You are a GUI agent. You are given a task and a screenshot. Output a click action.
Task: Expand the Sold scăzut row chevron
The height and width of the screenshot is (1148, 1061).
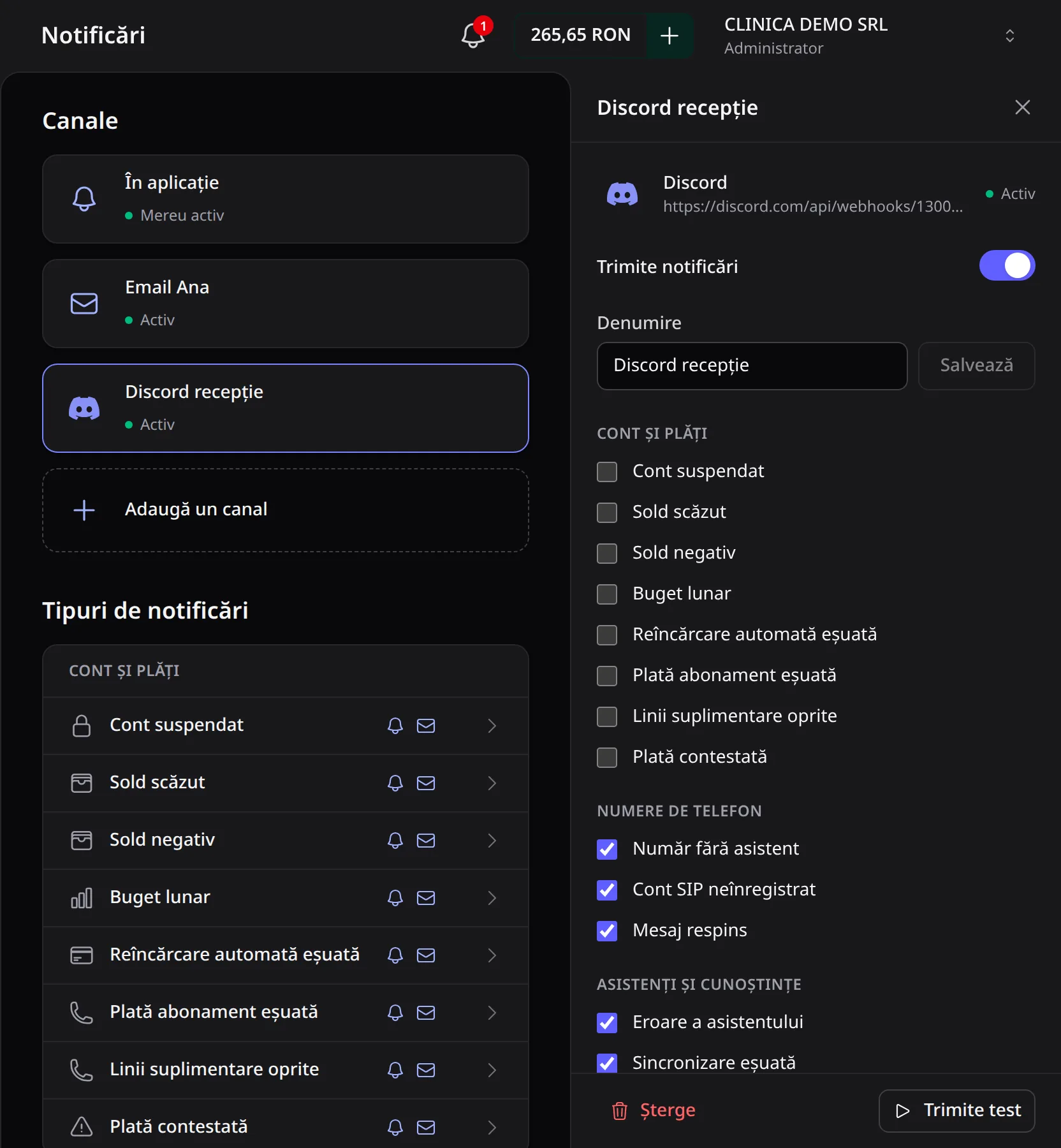492,783
